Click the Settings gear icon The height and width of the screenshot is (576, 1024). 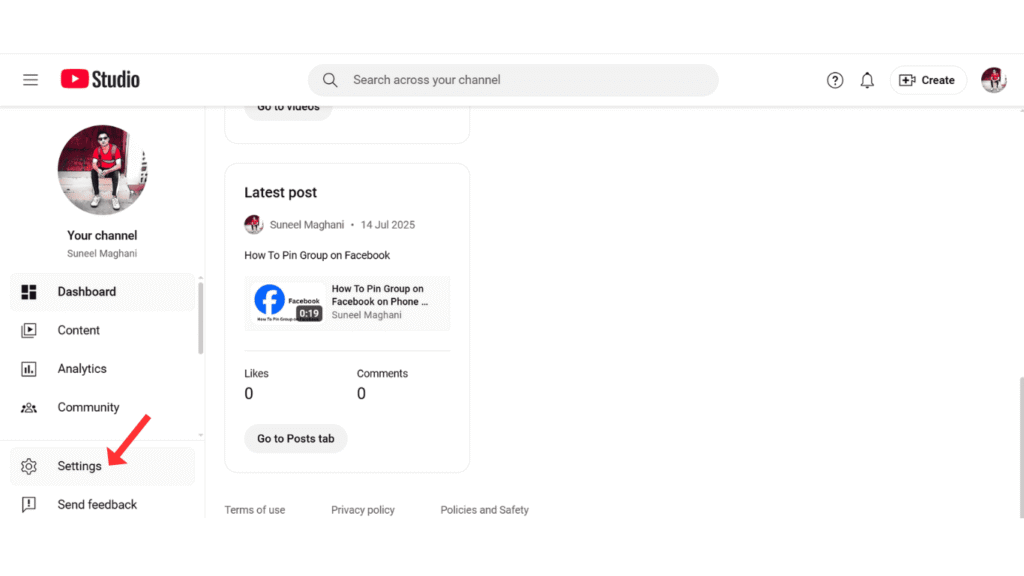click(x=29, y=466)
